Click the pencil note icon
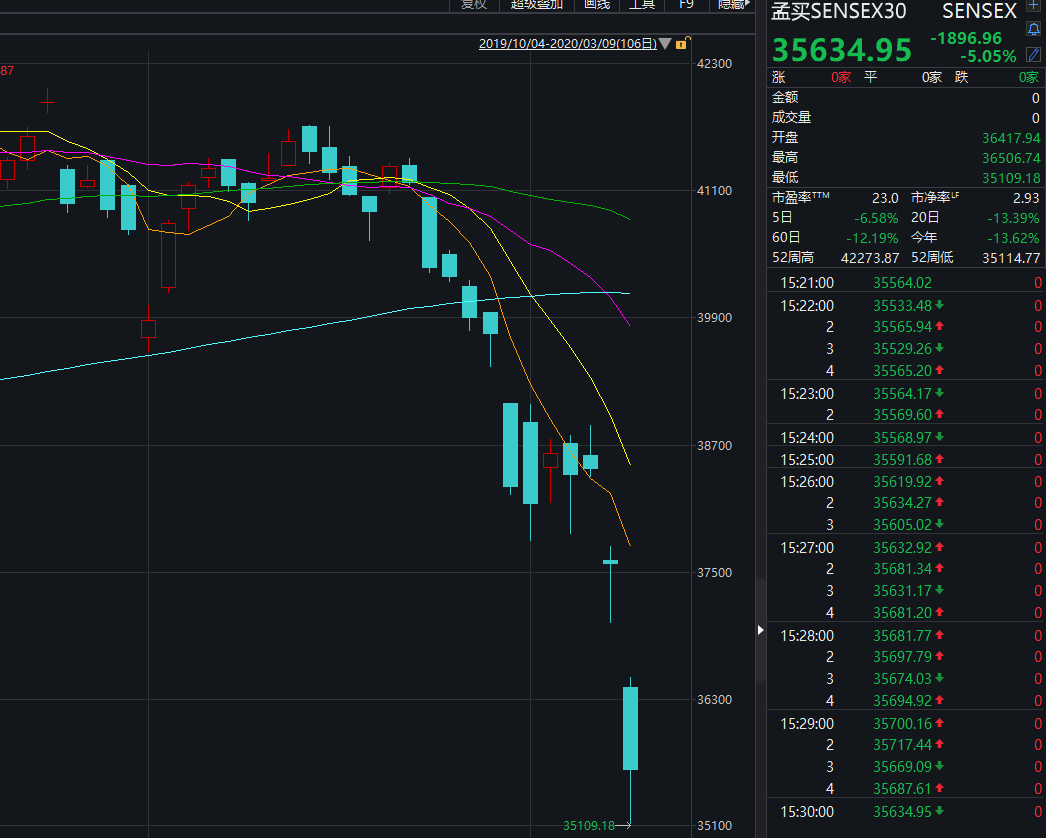This screenshot has height=838, width=1046. click(x=1034, y=54)
